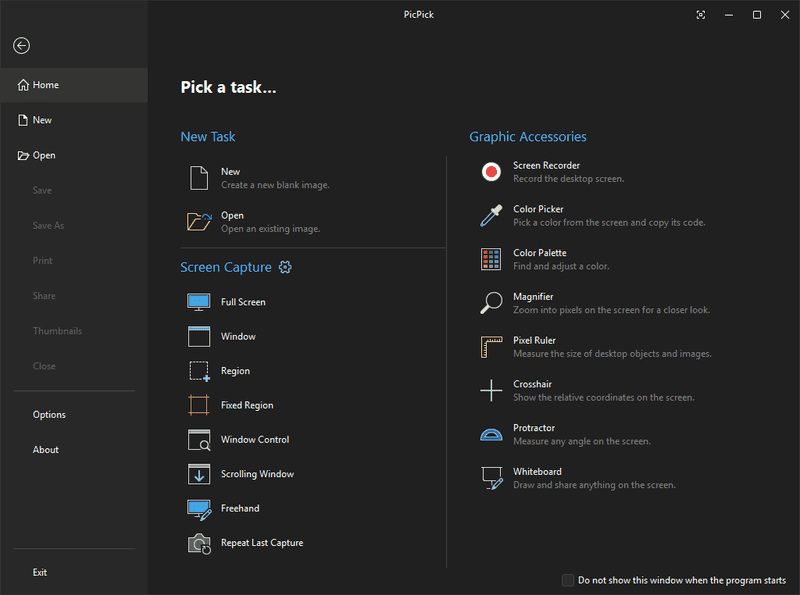Select New in the sidebar menu
Screen dimensions: 800x595
coord(74,120)
